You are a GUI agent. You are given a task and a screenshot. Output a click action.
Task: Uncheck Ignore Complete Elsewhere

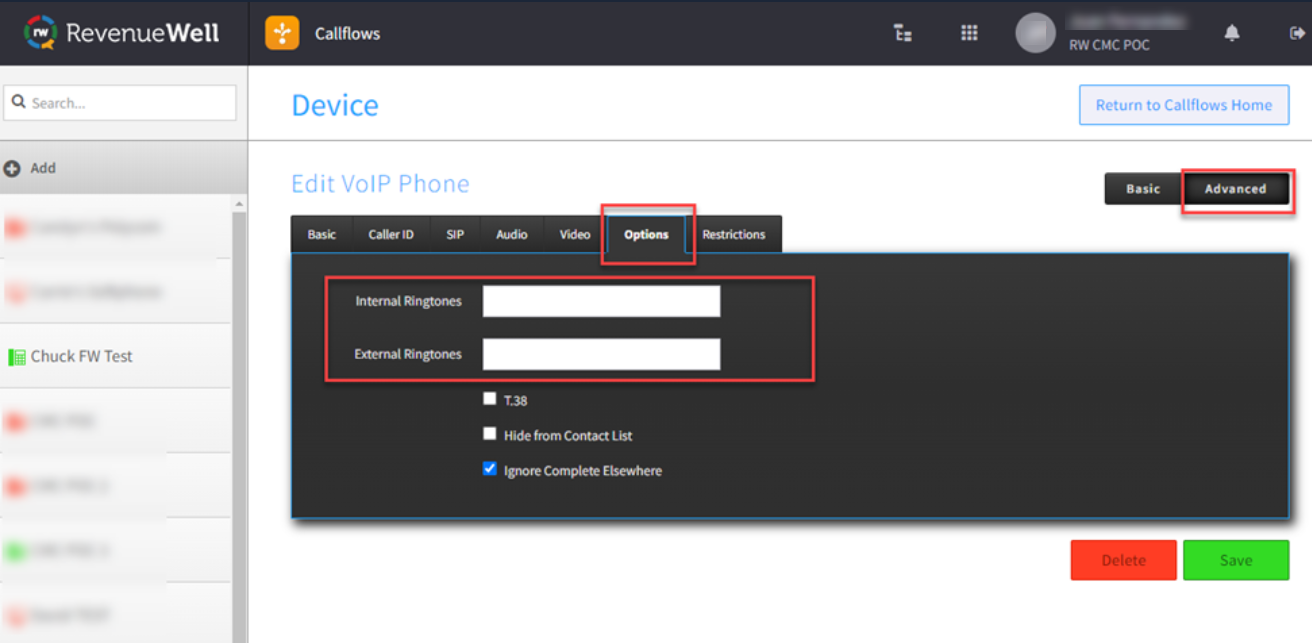[489, 469]
